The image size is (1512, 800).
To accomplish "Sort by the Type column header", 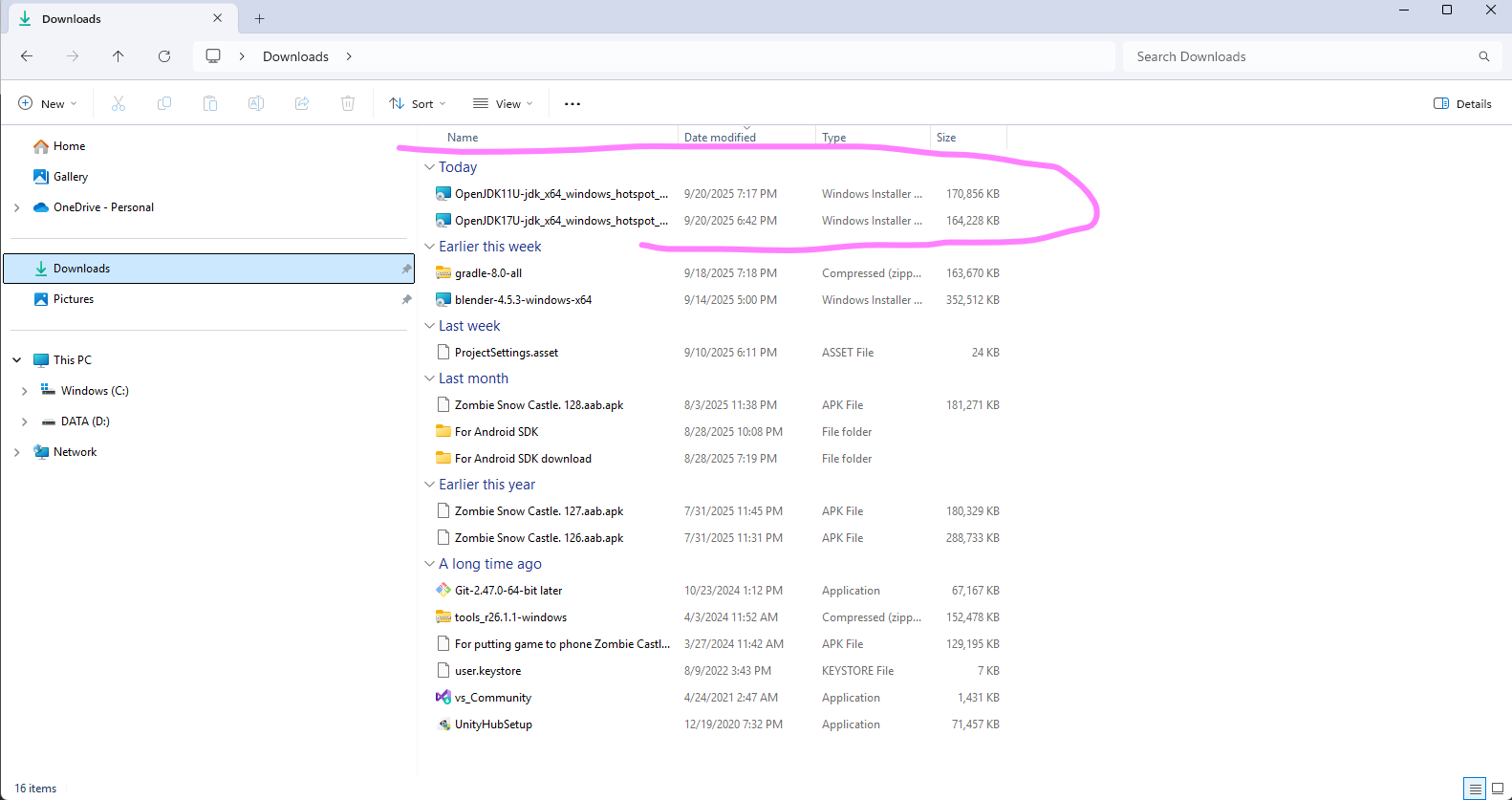I will 834,138.
